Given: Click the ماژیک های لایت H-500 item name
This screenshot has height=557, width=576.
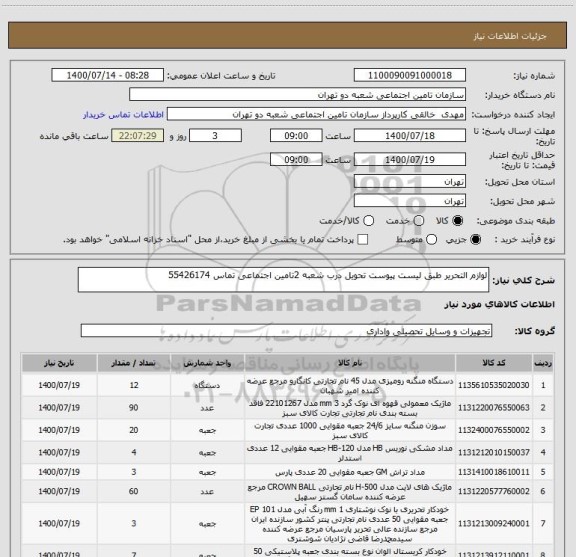Looking at the screenshot, I should click(350, 492).
